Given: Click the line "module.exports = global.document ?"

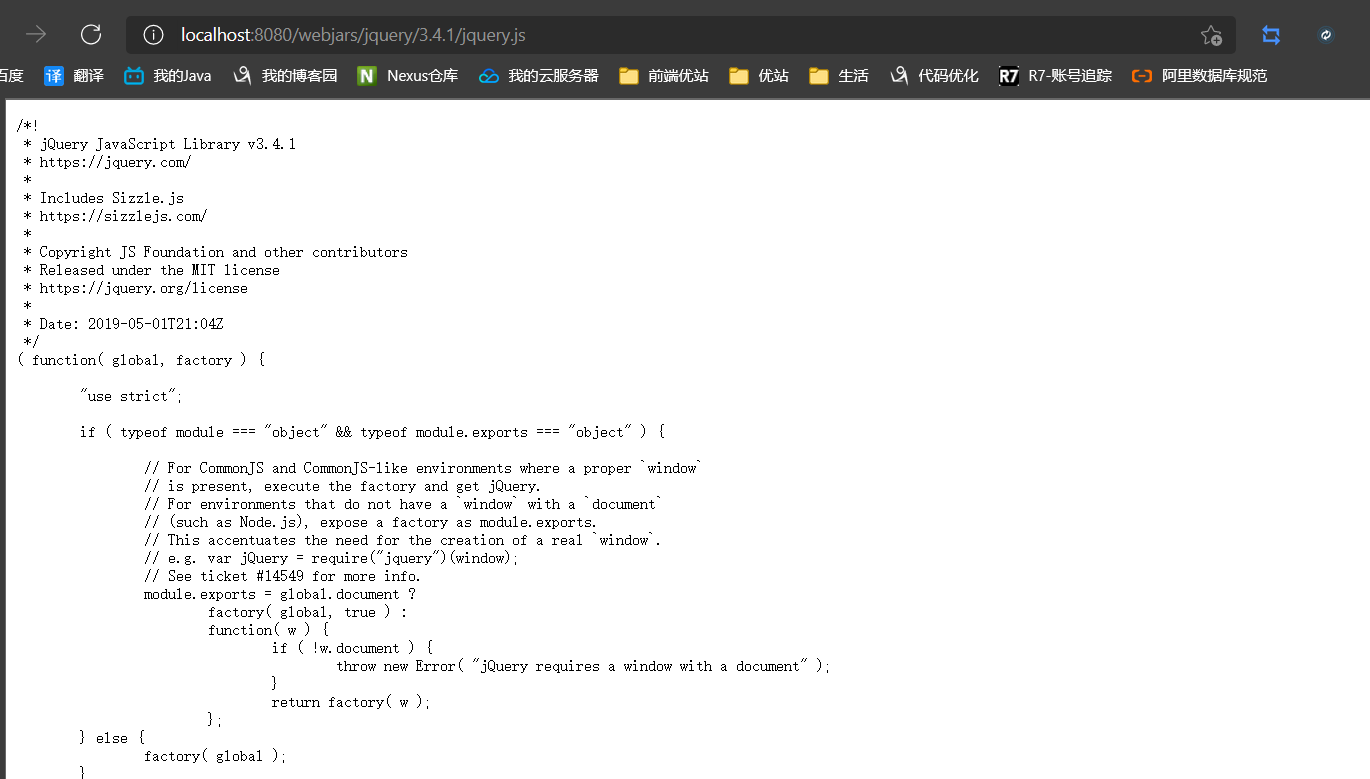Looking at the screenshot, I should click(280, 594).
